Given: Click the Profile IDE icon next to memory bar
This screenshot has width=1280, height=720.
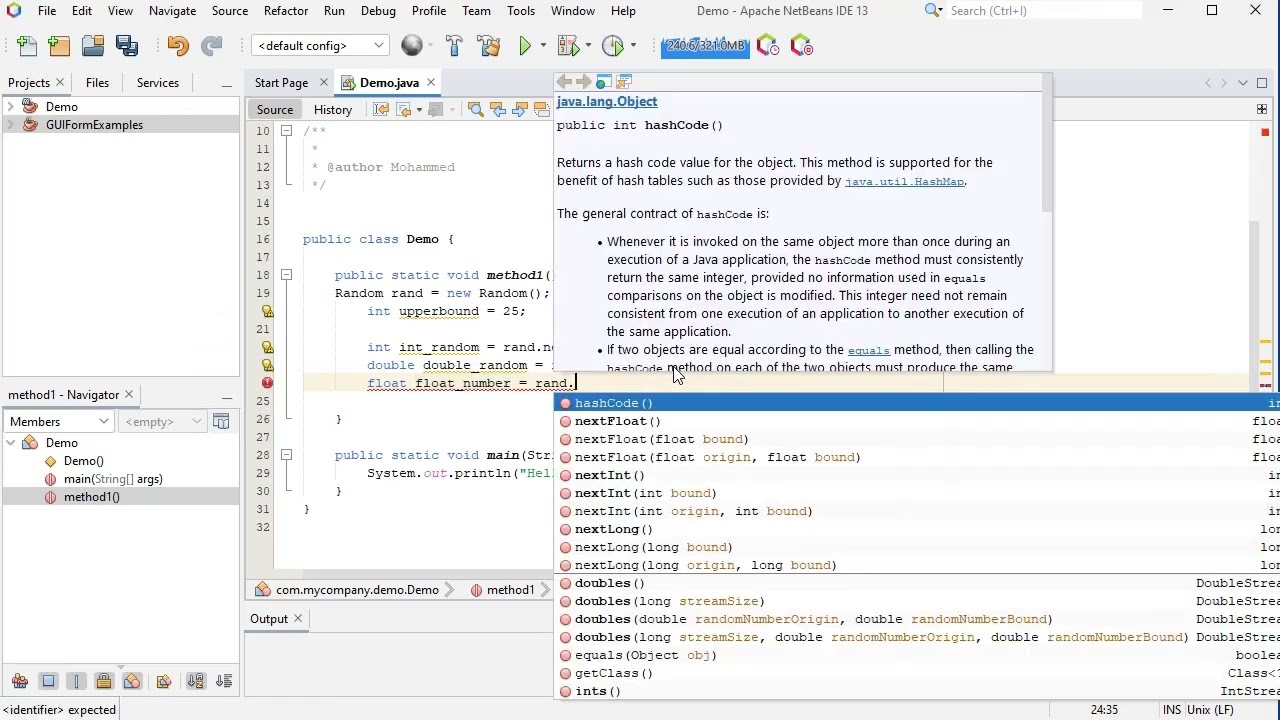Looking at the screenshot, I should point(768,46).
